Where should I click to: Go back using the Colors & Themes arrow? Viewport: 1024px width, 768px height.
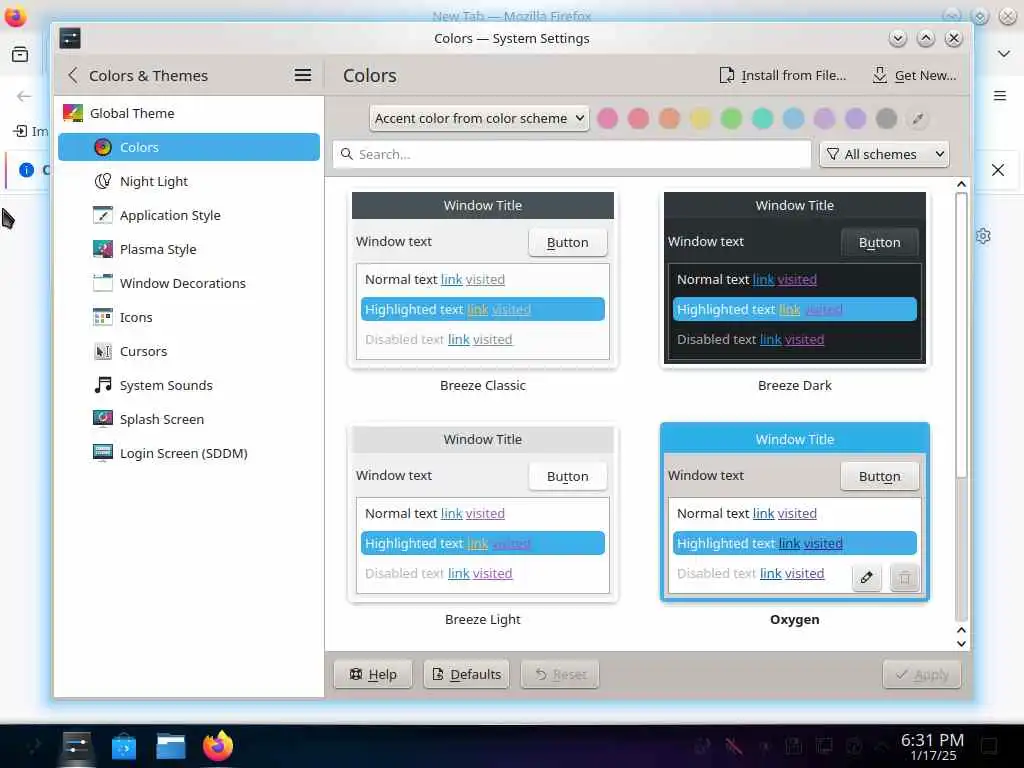(x=73, y=75)
